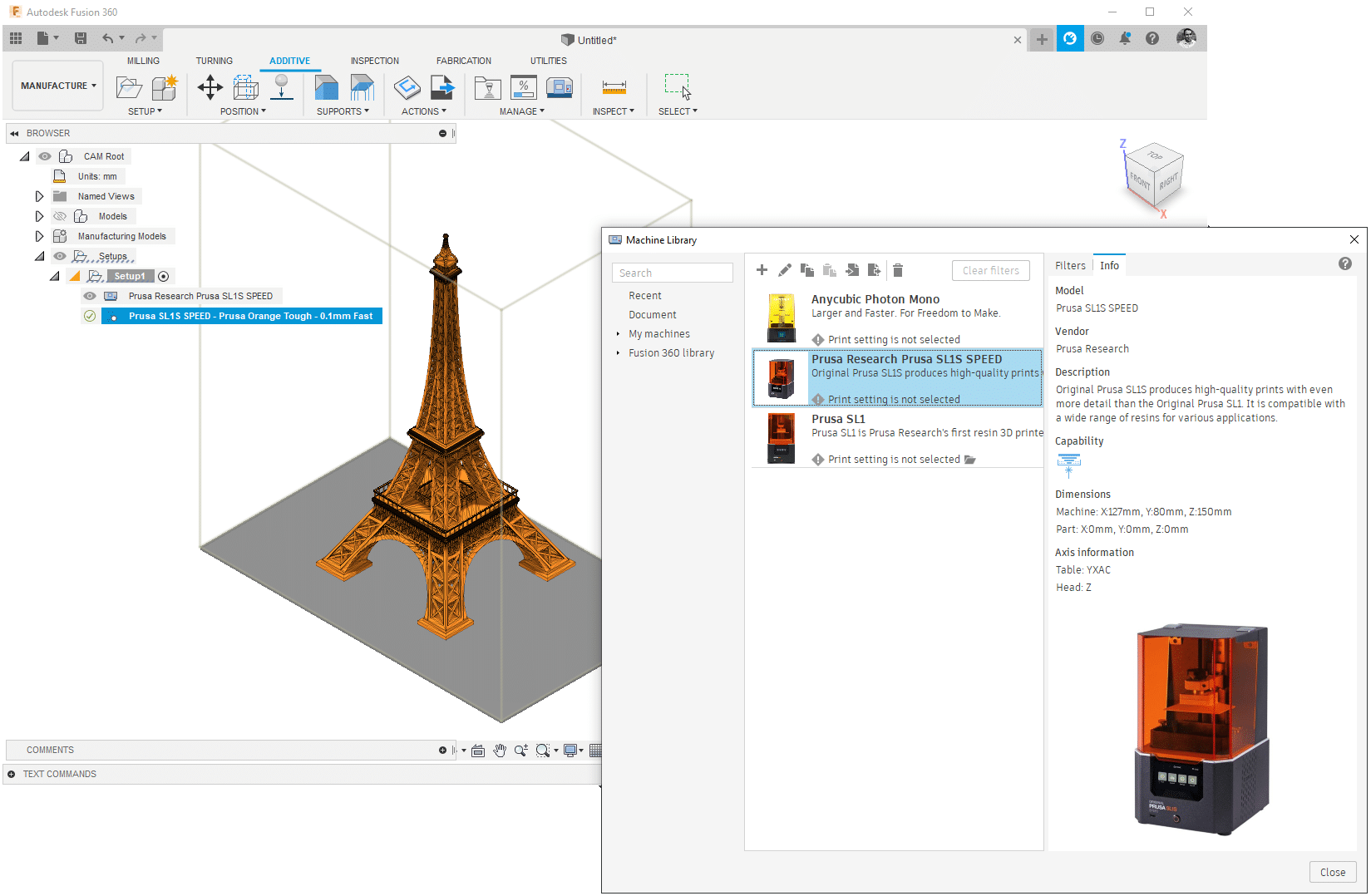This screenshot has width=1371, height=896.
Task: Export the selected machine icon
Action: click(x=874, y=270)
